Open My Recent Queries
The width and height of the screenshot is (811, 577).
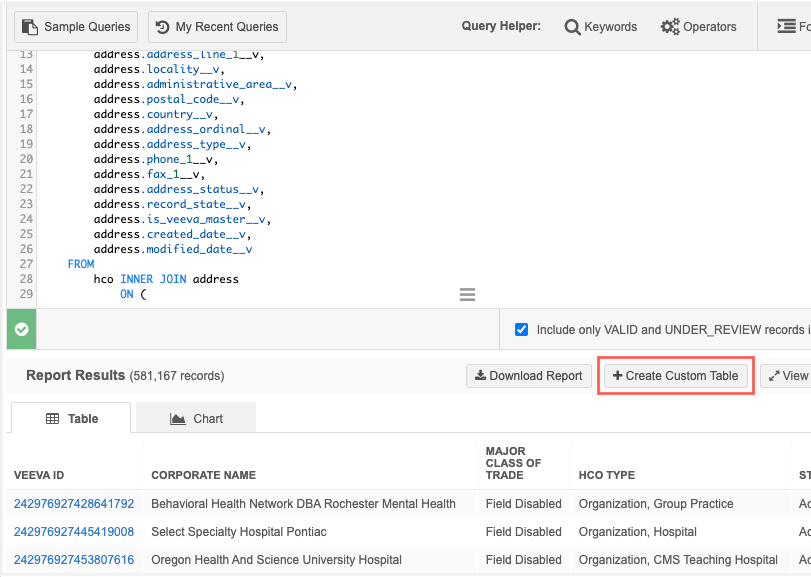(217, 27)
